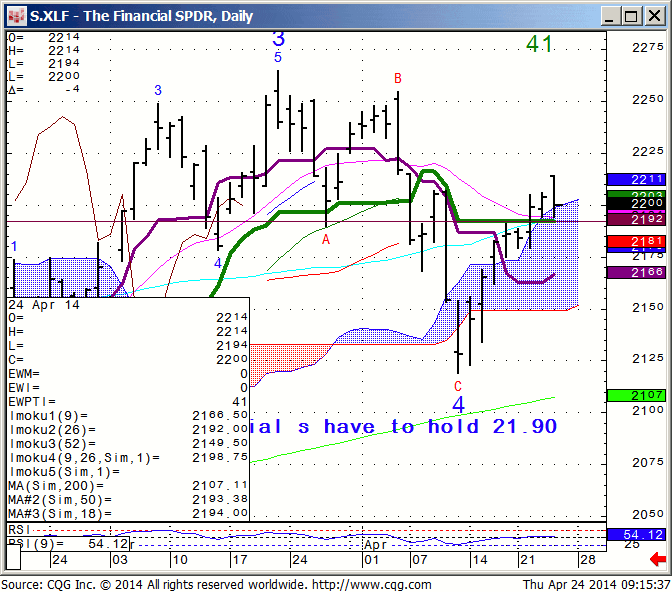The image size is (672, 592).
Task: Click the 'Thu Apr 24 2014 09:15:37' timestamp
Action: coord(597,585)
